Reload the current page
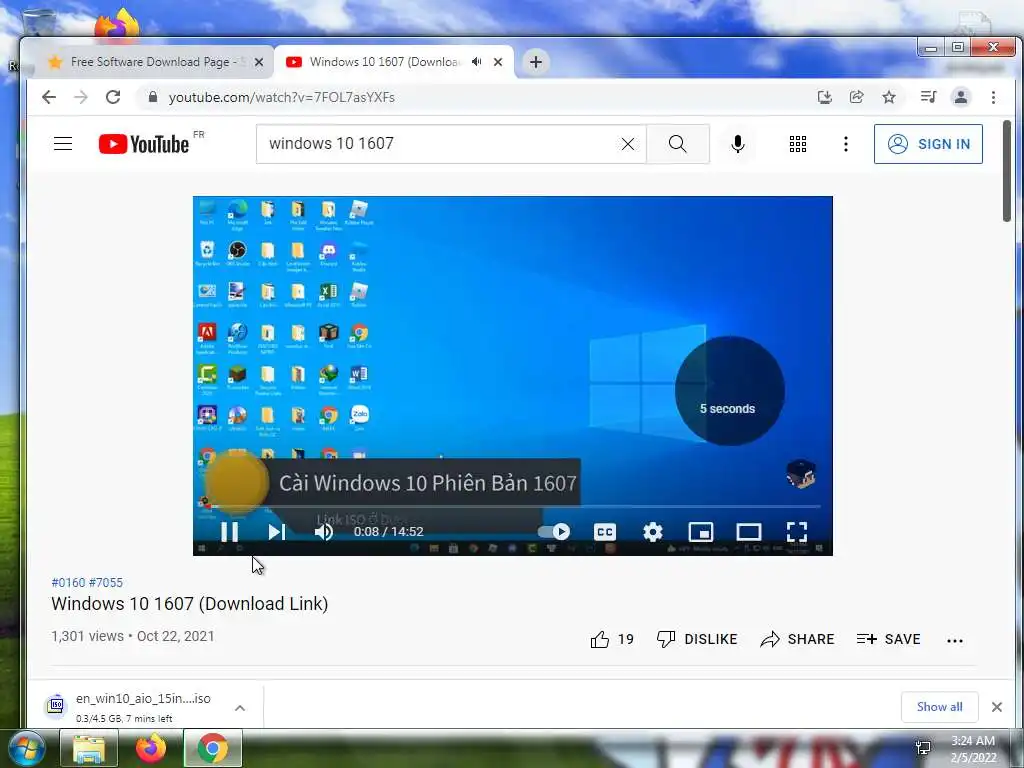The height and width of the screenshot is (768, 1024). [x=113, y=97]
